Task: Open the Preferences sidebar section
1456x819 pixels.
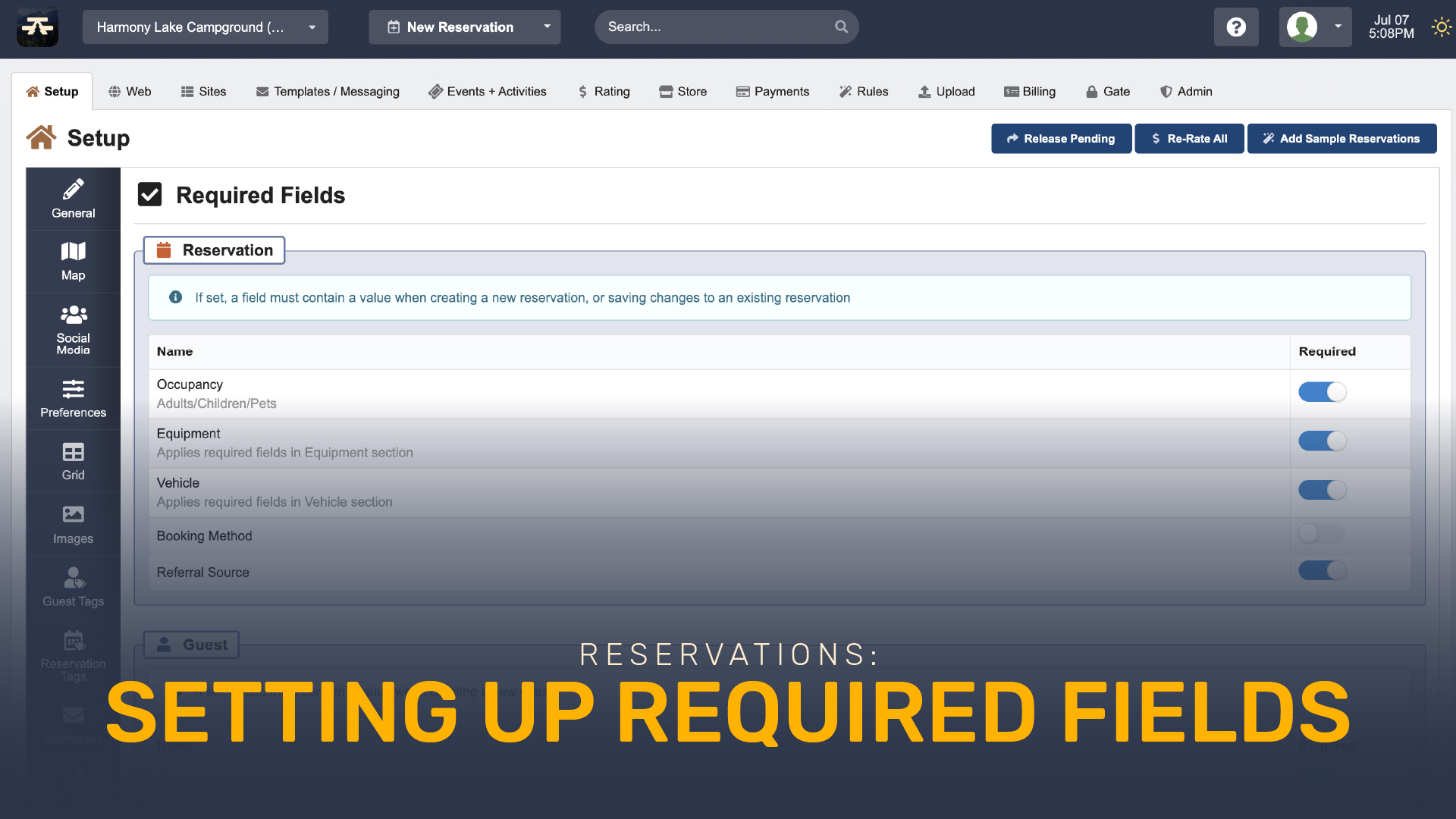Action: click(x=73, y=399)
